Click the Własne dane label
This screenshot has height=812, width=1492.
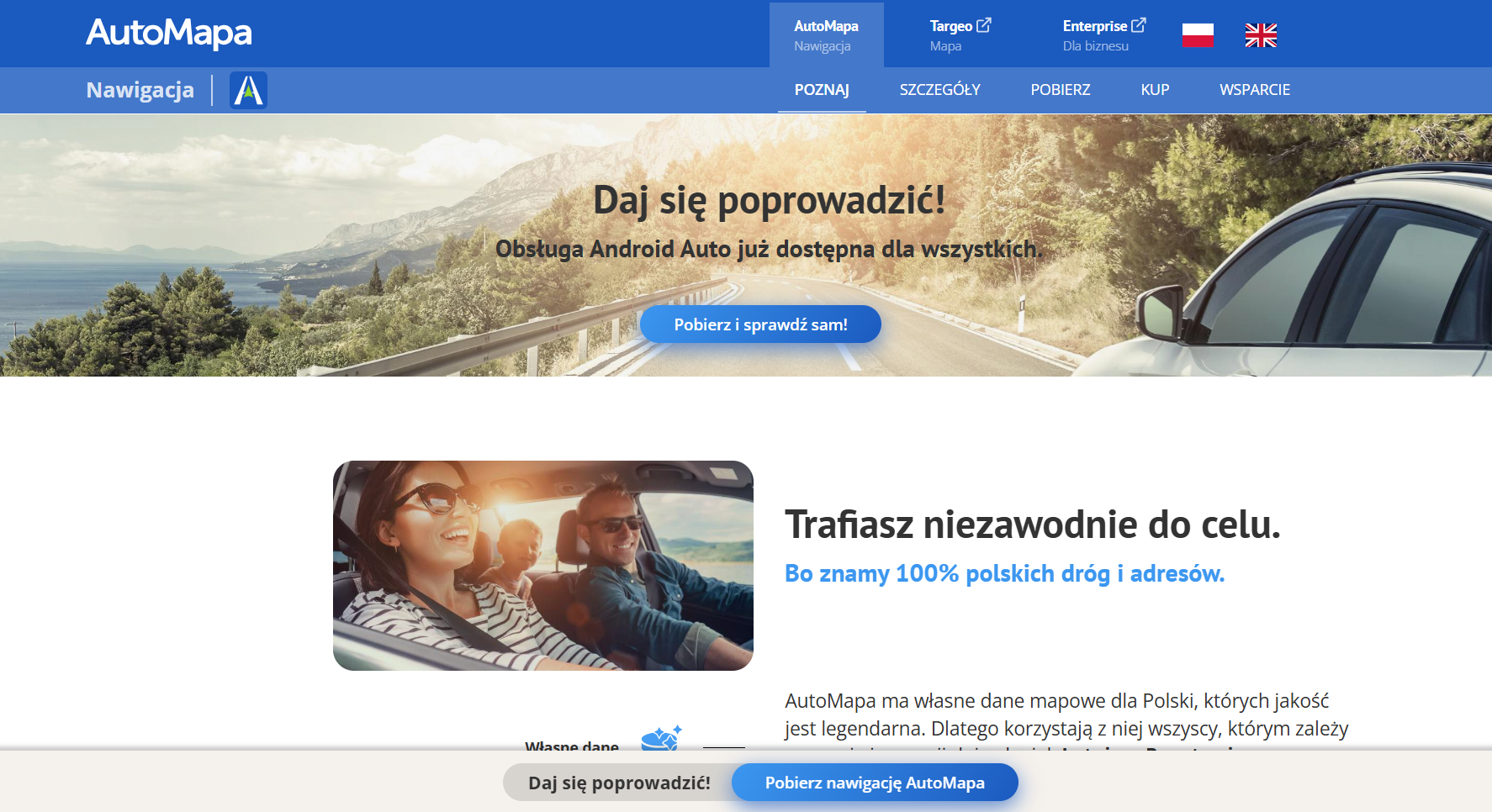point(572,745)
